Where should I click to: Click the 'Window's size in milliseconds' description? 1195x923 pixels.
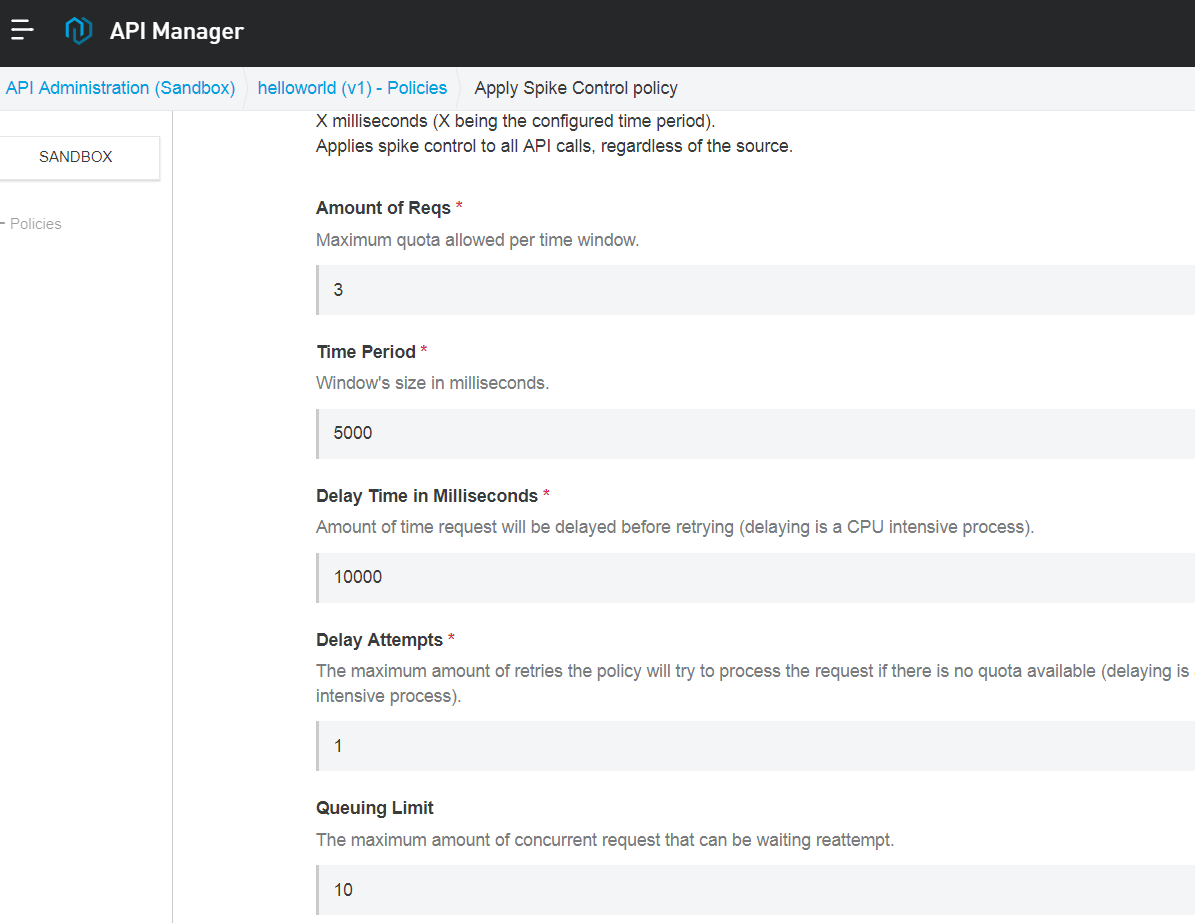coord(432,383)
